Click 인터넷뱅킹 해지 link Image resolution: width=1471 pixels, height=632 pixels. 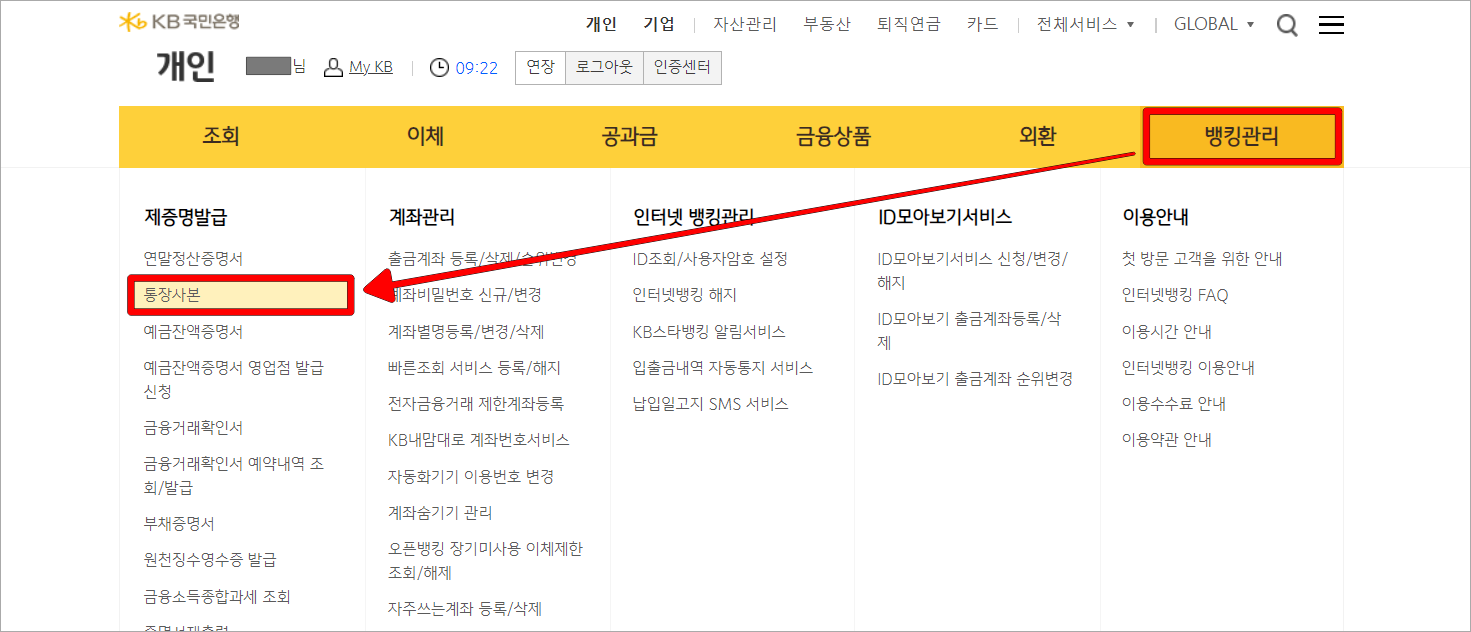[x=685, y=295]
